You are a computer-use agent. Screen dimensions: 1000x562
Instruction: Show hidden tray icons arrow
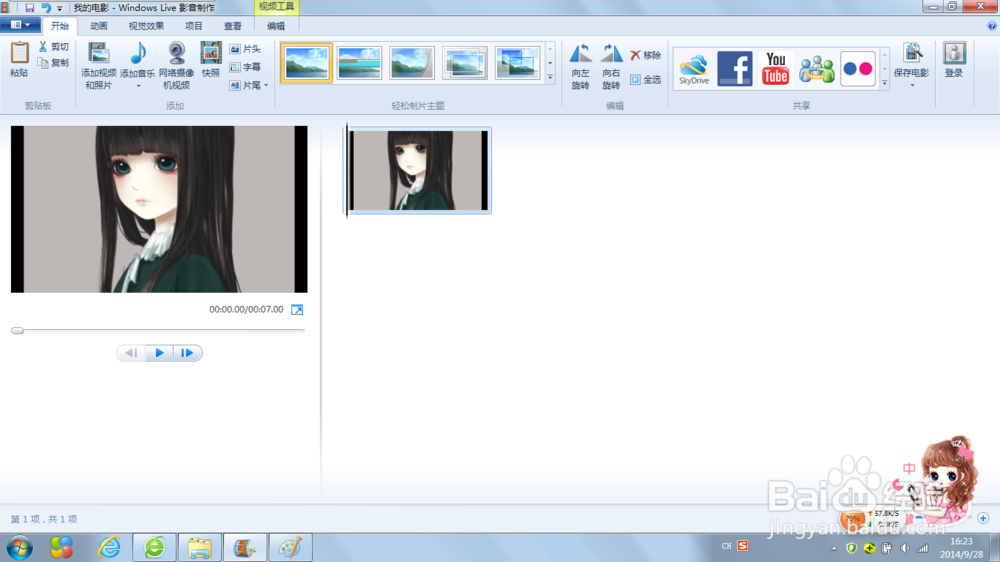(x=834, y=548)
